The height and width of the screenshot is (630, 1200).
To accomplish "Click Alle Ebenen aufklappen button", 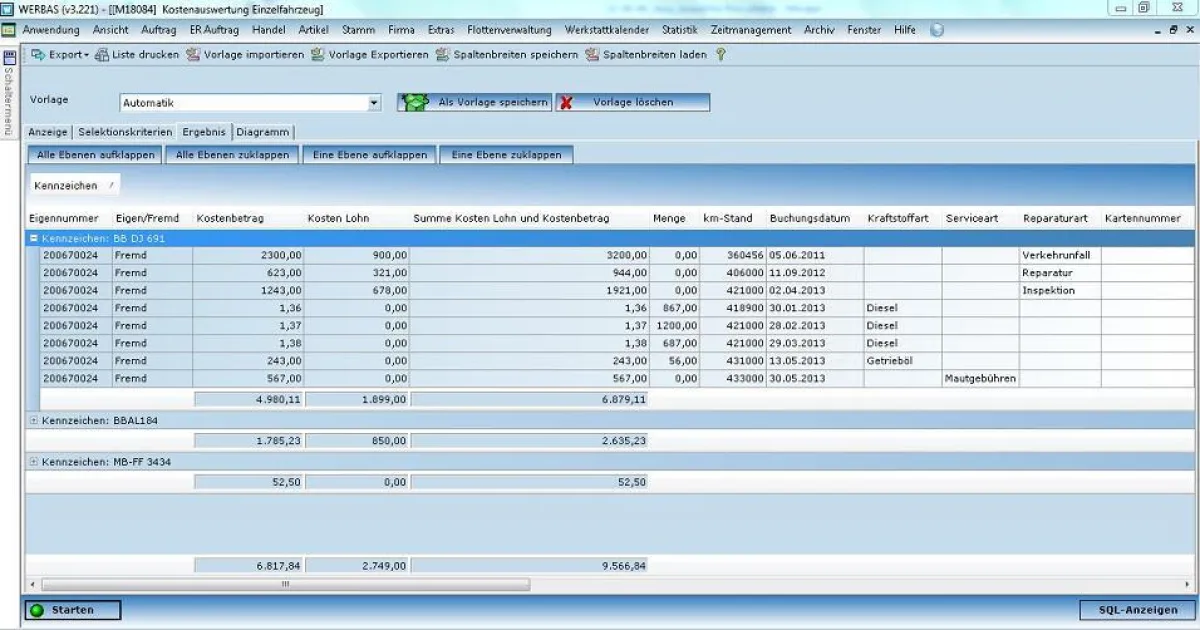I will click(x=95, y=155).
